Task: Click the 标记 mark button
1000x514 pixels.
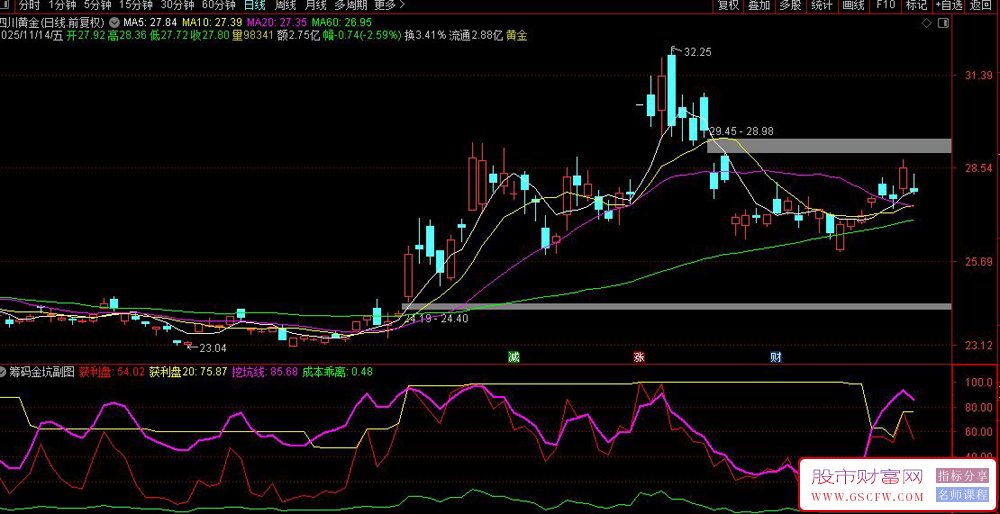Action: 916,6
